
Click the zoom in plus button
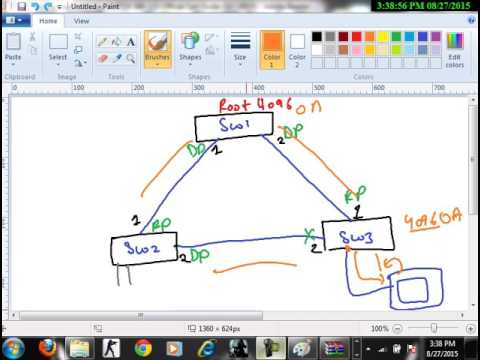pyautogui.click(x=470, y=329)
